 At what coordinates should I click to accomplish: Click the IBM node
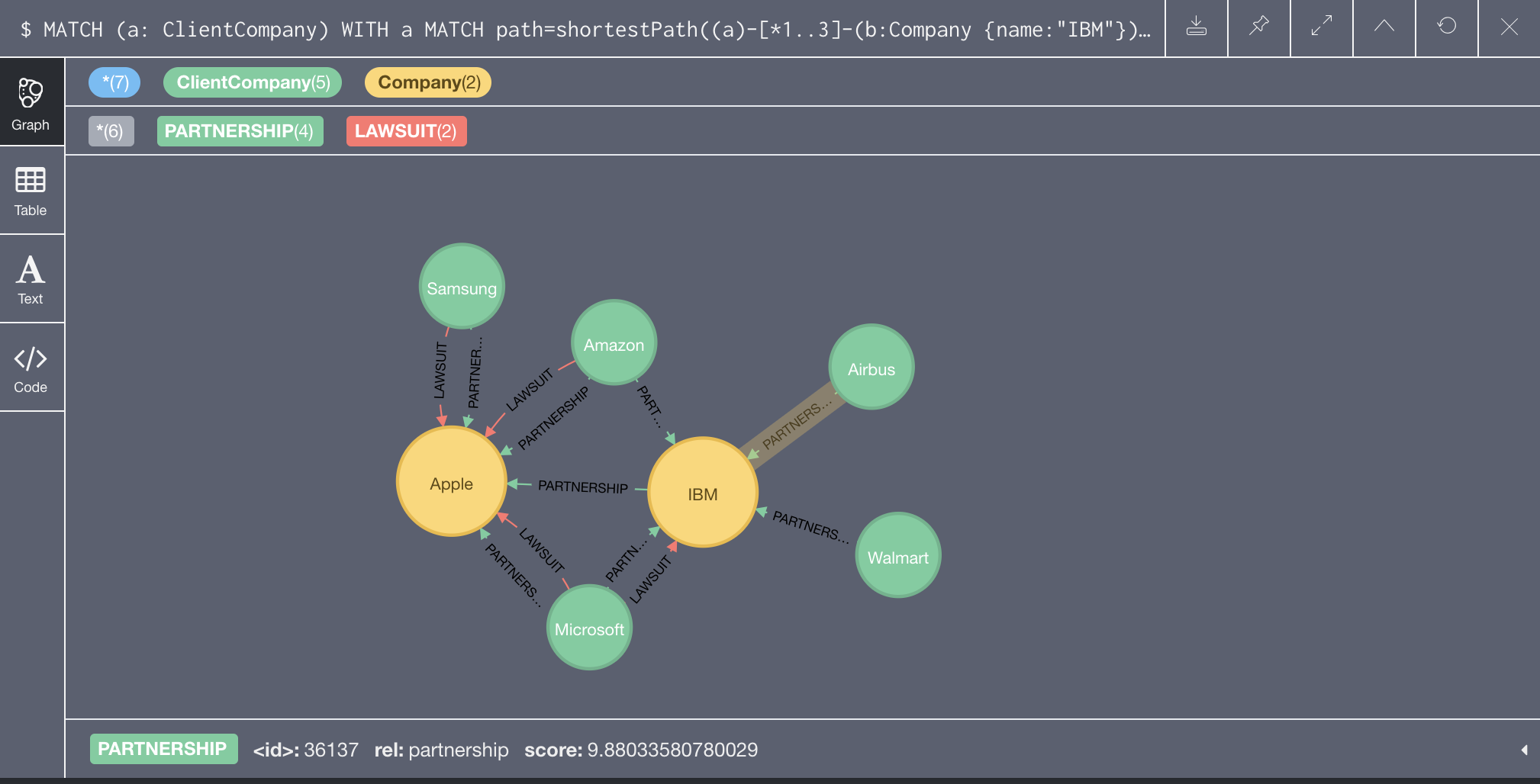tap(702, 493)
